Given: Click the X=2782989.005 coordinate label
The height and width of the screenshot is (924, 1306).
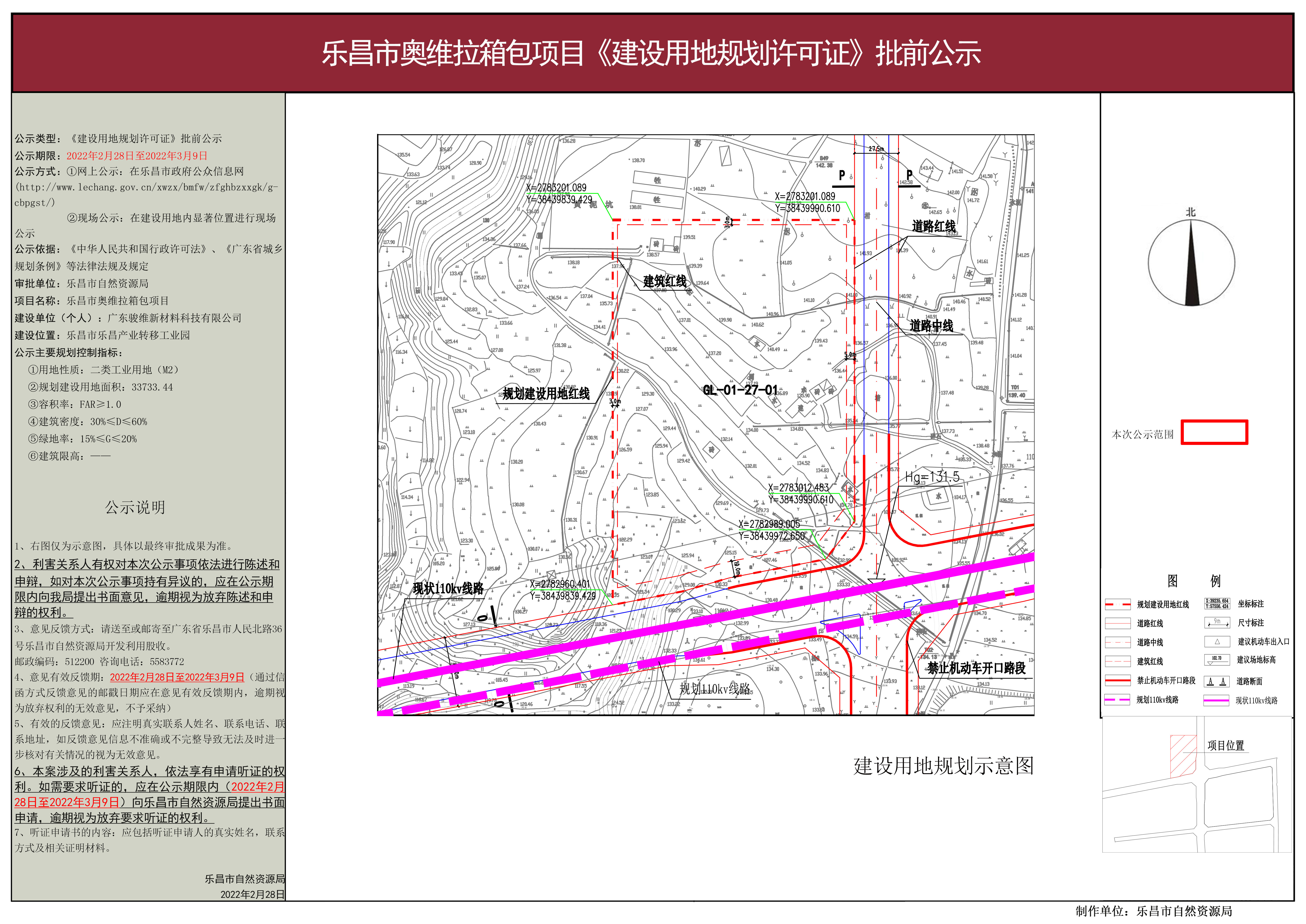Looking at the screenshot, I should 769,524.
